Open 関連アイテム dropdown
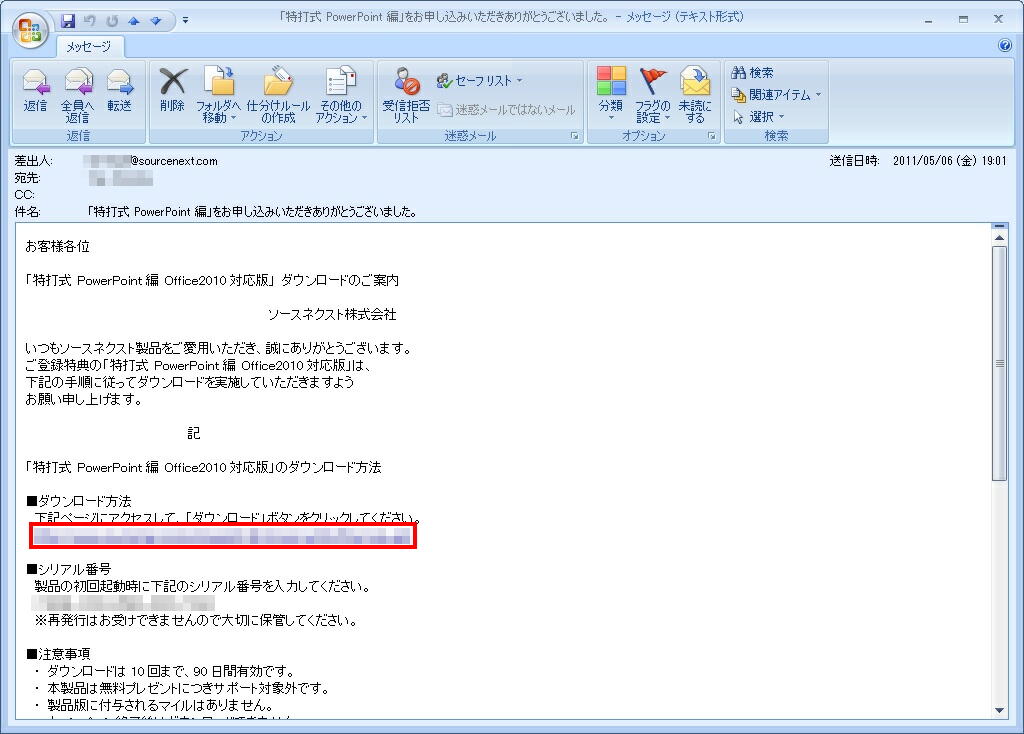1024x734 pixels. click(776, 95)
